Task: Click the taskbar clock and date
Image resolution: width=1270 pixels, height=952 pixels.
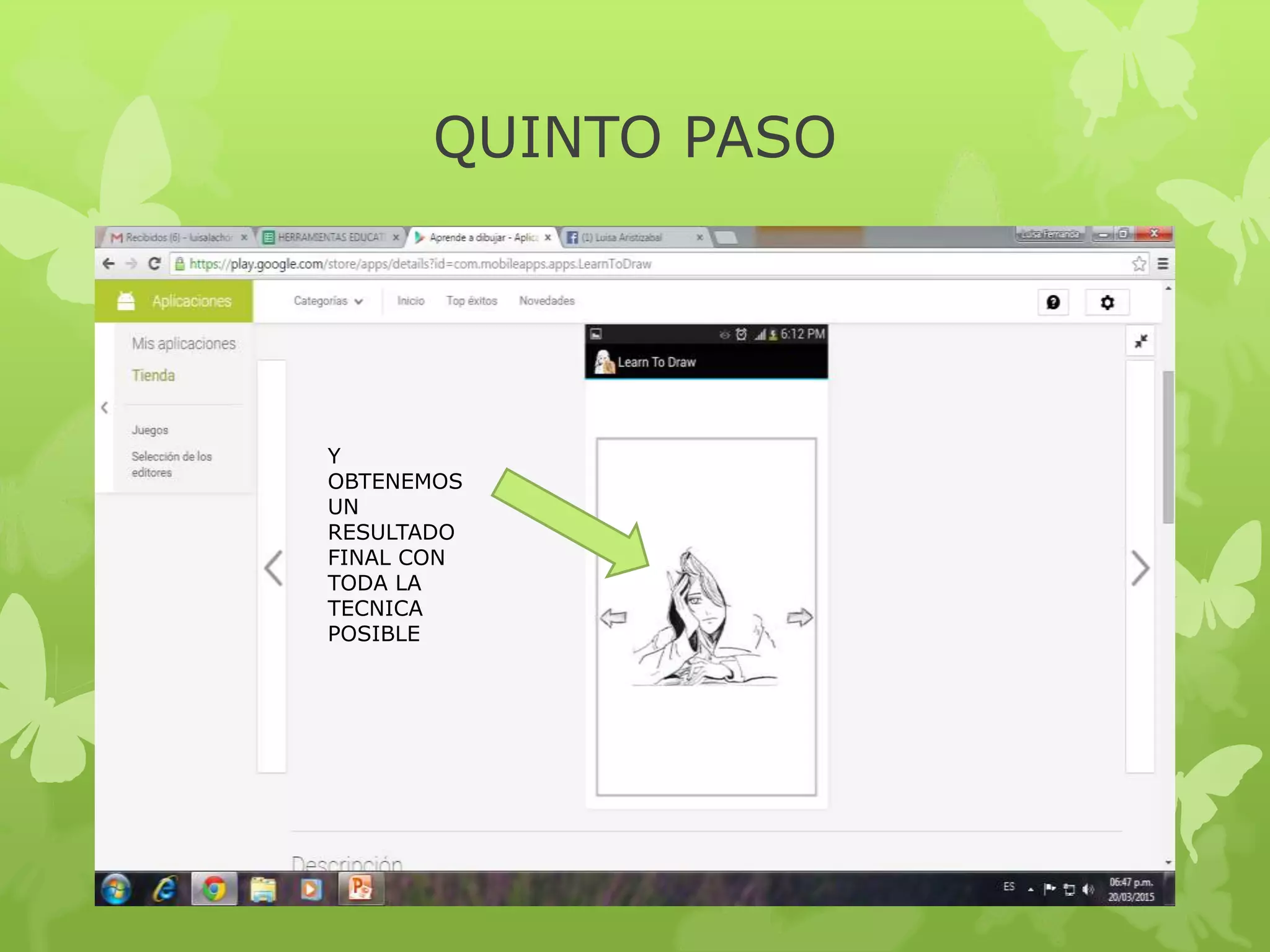Action: click(1131, 889)
